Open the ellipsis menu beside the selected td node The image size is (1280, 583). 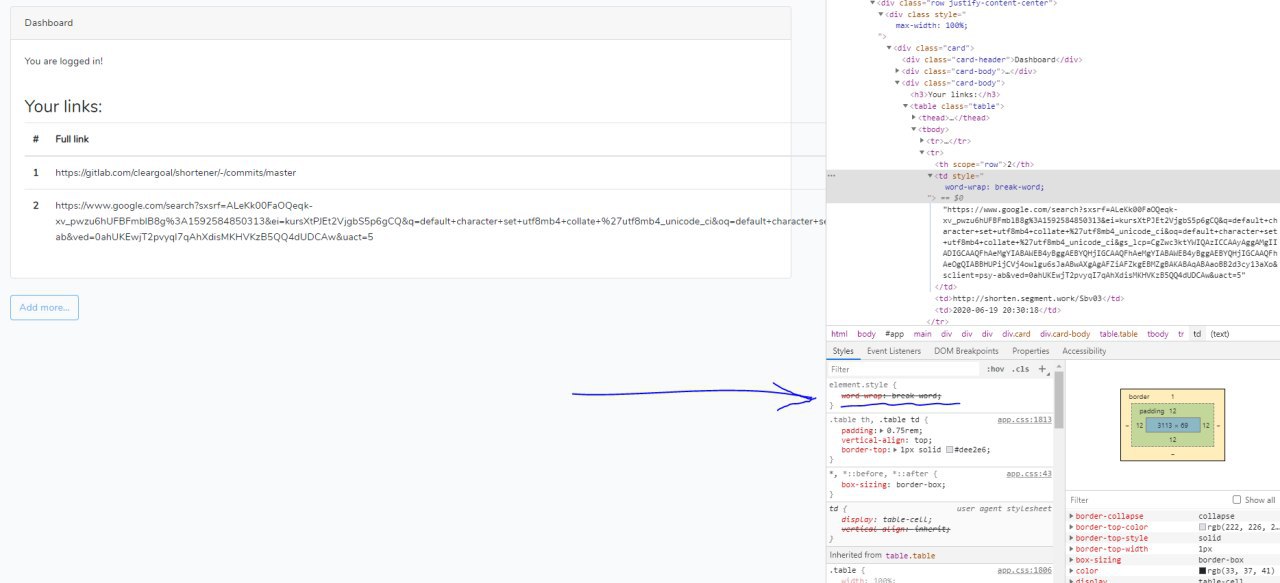[x=831, y=175]
